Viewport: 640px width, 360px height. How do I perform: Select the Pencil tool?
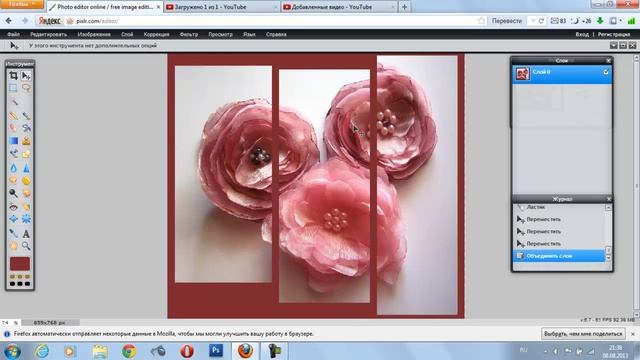coord(13,116)
